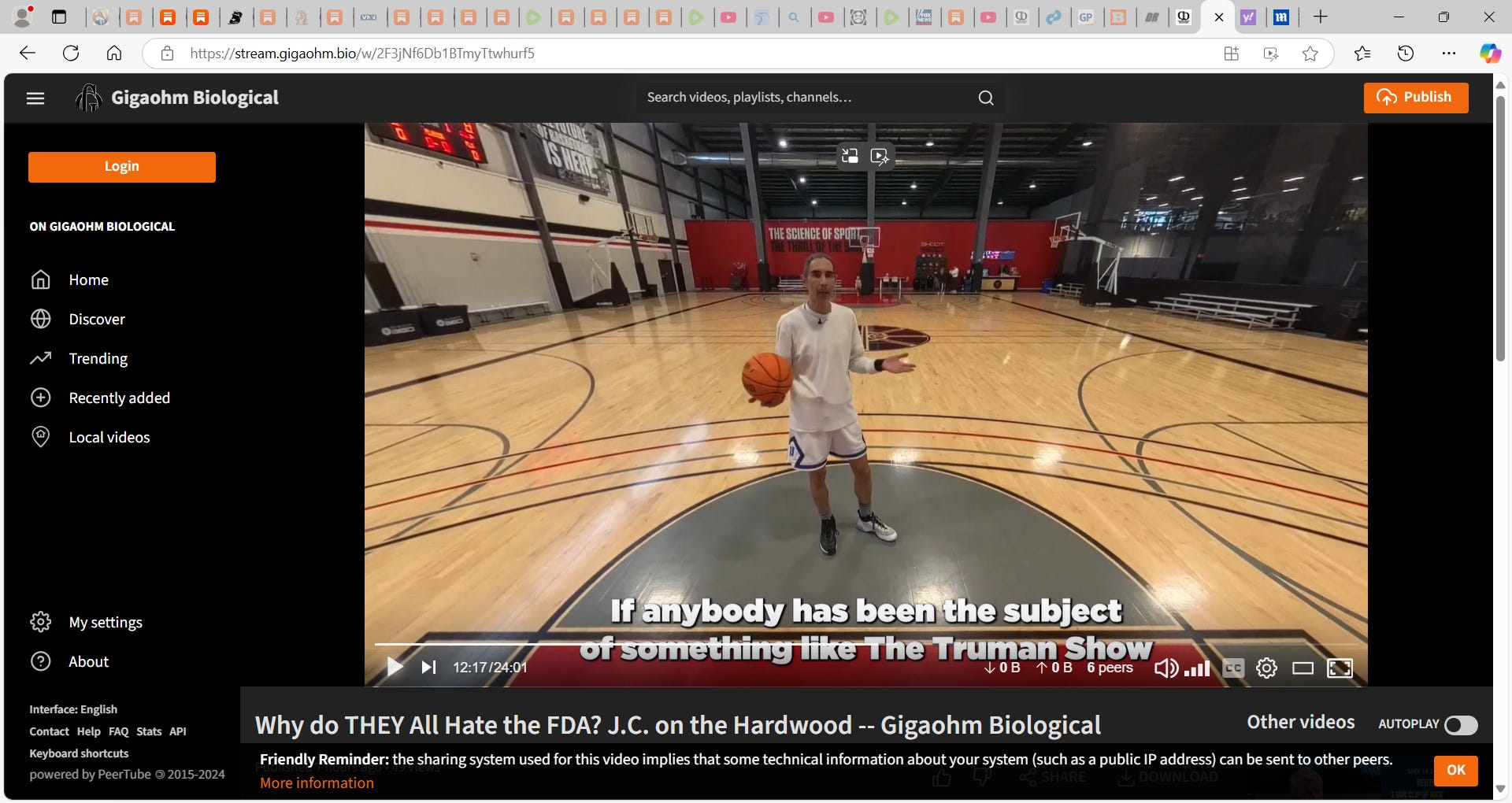This screenshot has height=803, width=1512.
Task: Open the browser Favorites list
Action: tap(1362, 54)
